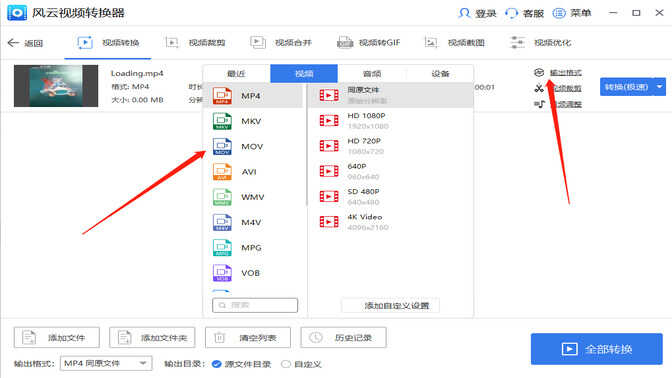
Task: Click the format list scrollbar
Action: tap(306, 144)
